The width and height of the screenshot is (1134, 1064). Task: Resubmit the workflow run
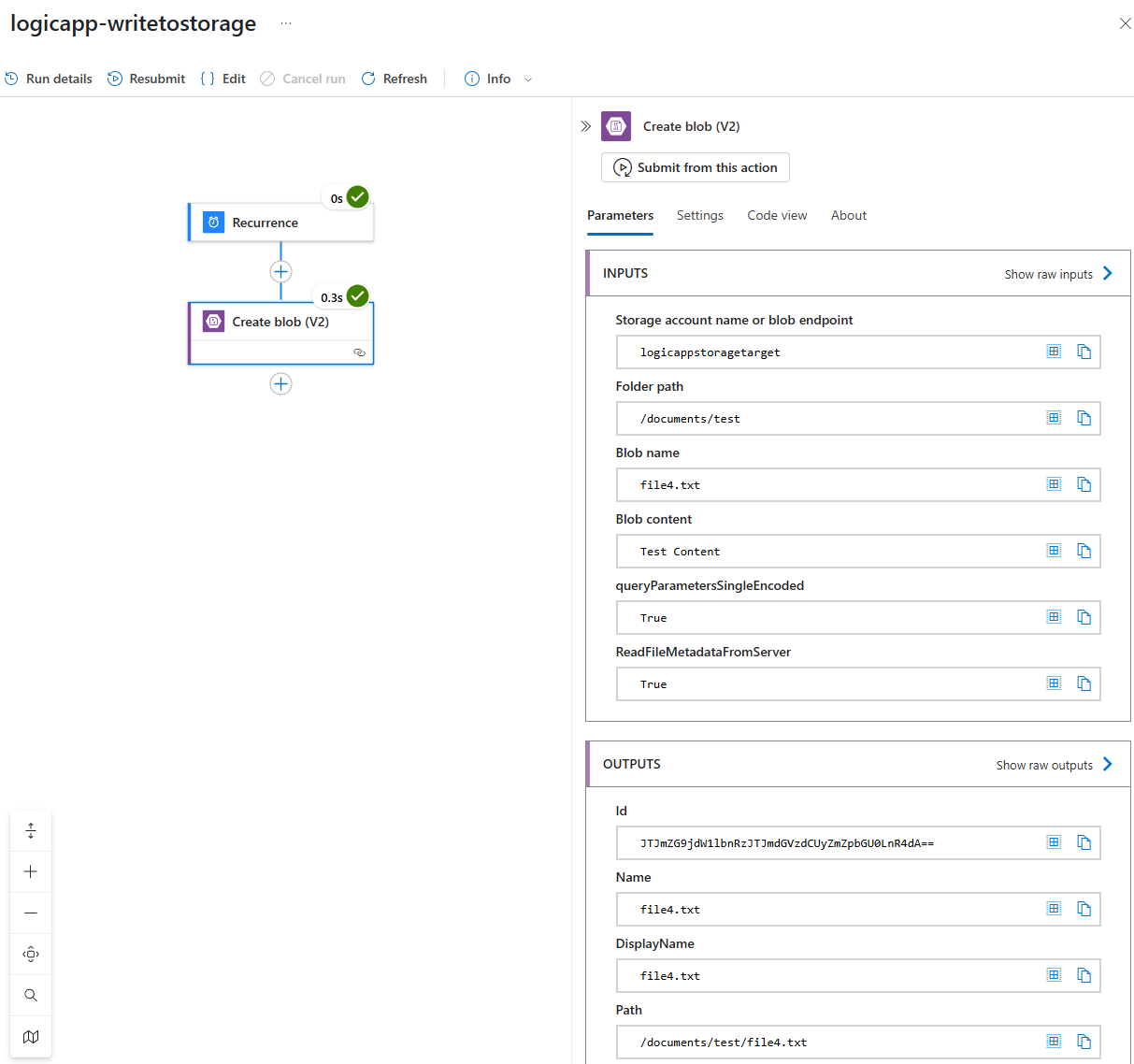[147, 79]
